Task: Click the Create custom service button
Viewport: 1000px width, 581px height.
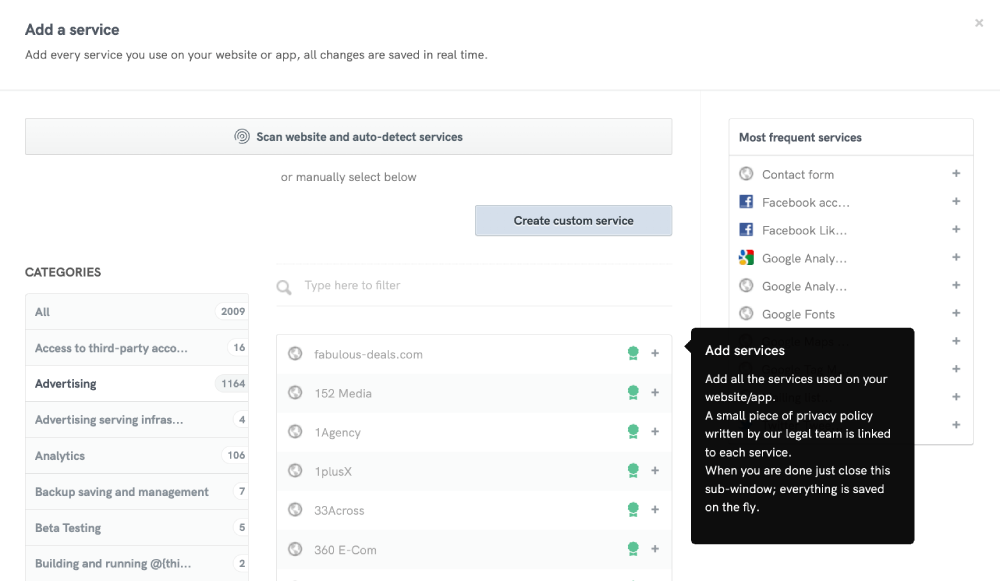Action: 573,221
